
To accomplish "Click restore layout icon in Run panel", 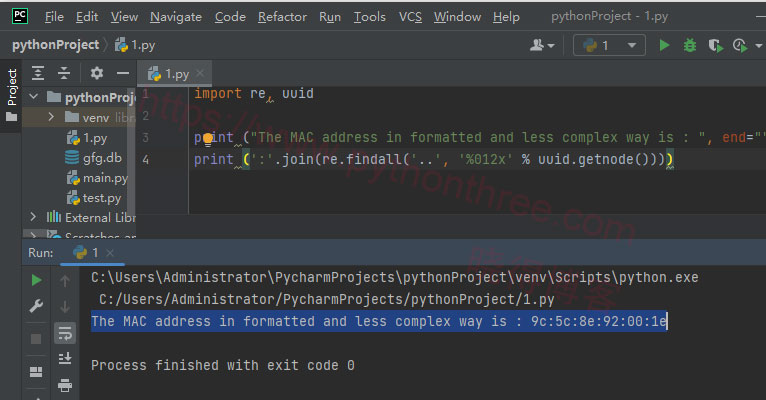I will 36,372.
